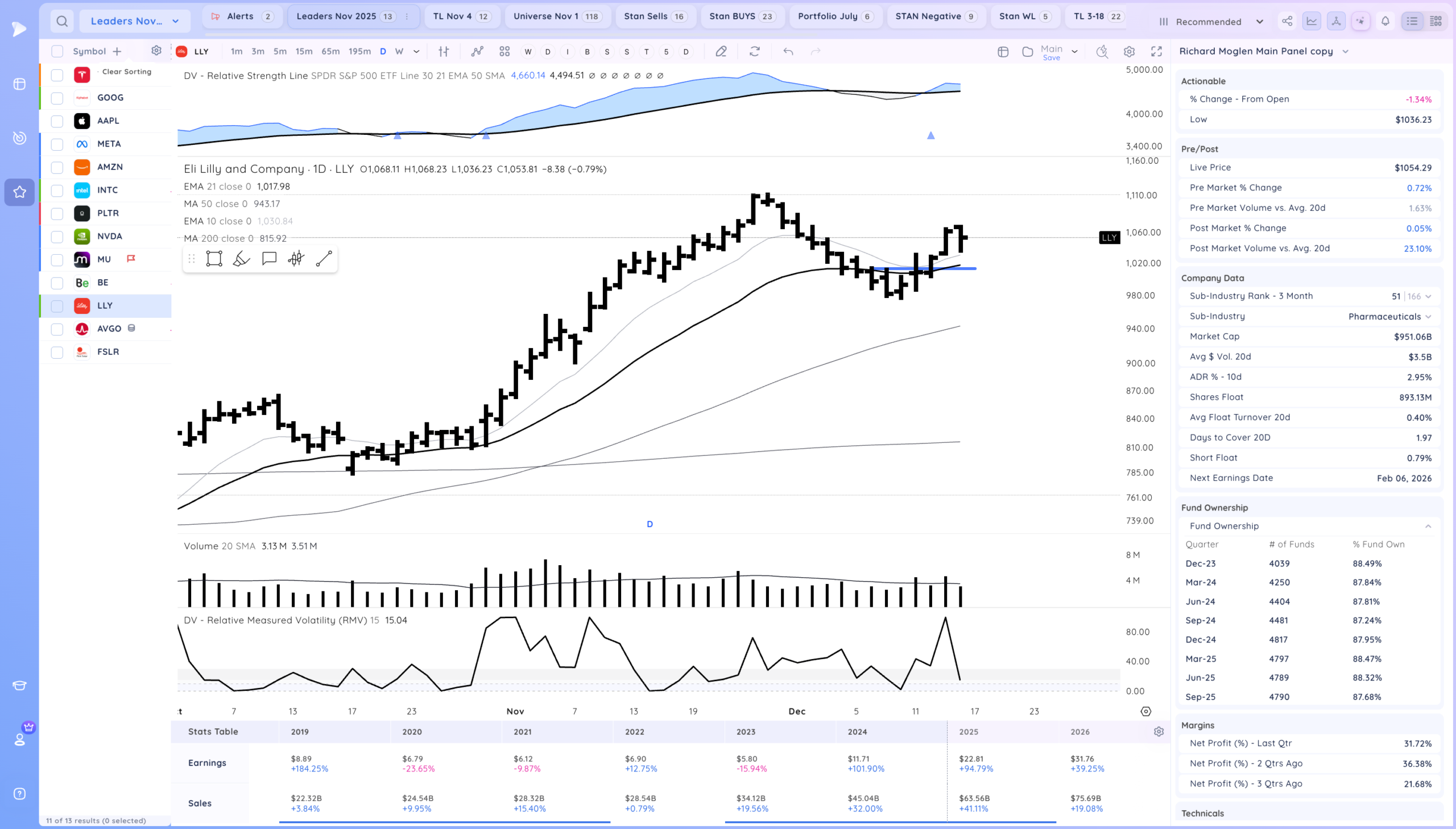Screen dimensions: 1456x829
Task: Toggle the select-all Symbol checkbox
Action: (57, 52)
